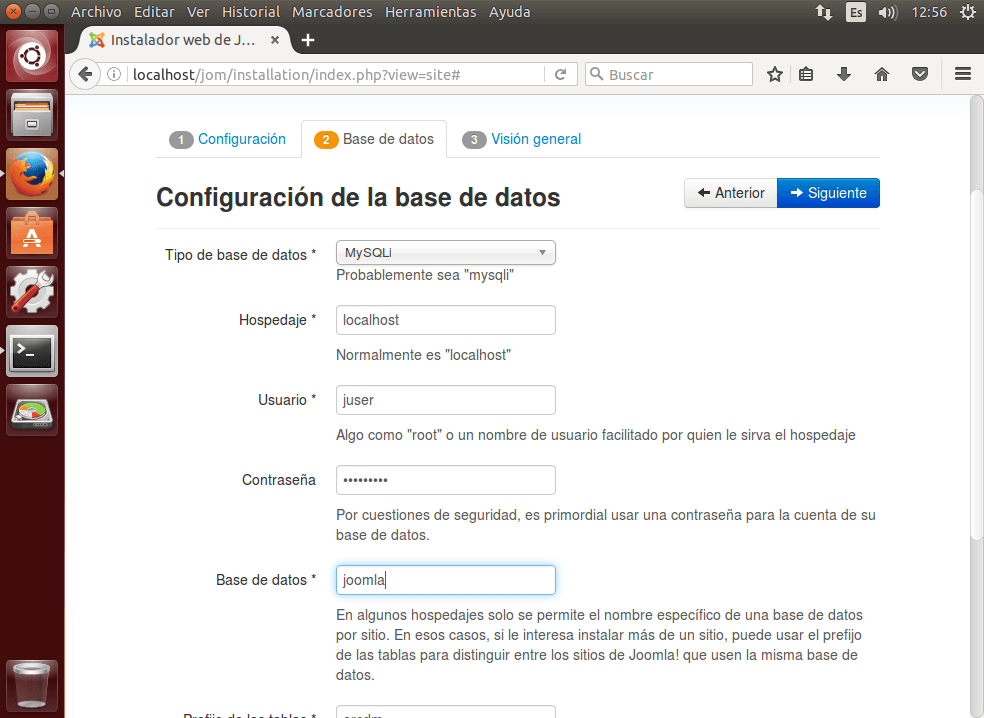Image resolution: width=984 pixels, height=718 pixels.
Task: Close the Instalador web de Joomla tab
Action: [275, 40]
